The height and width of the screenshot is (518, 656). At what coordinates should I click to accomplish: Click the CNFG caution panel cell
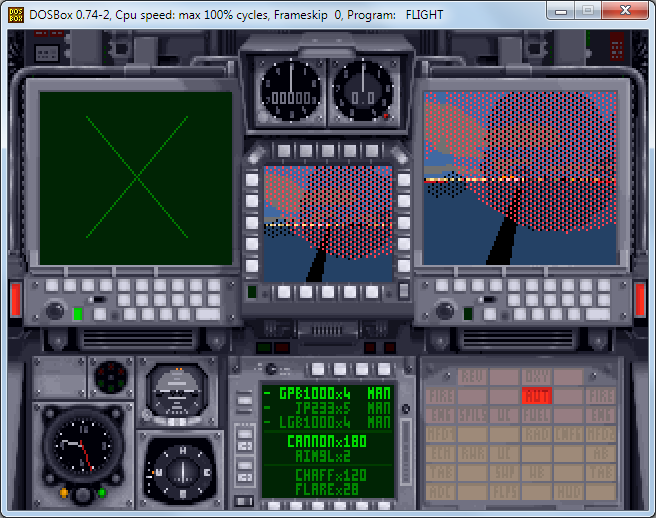click(569, 434)
